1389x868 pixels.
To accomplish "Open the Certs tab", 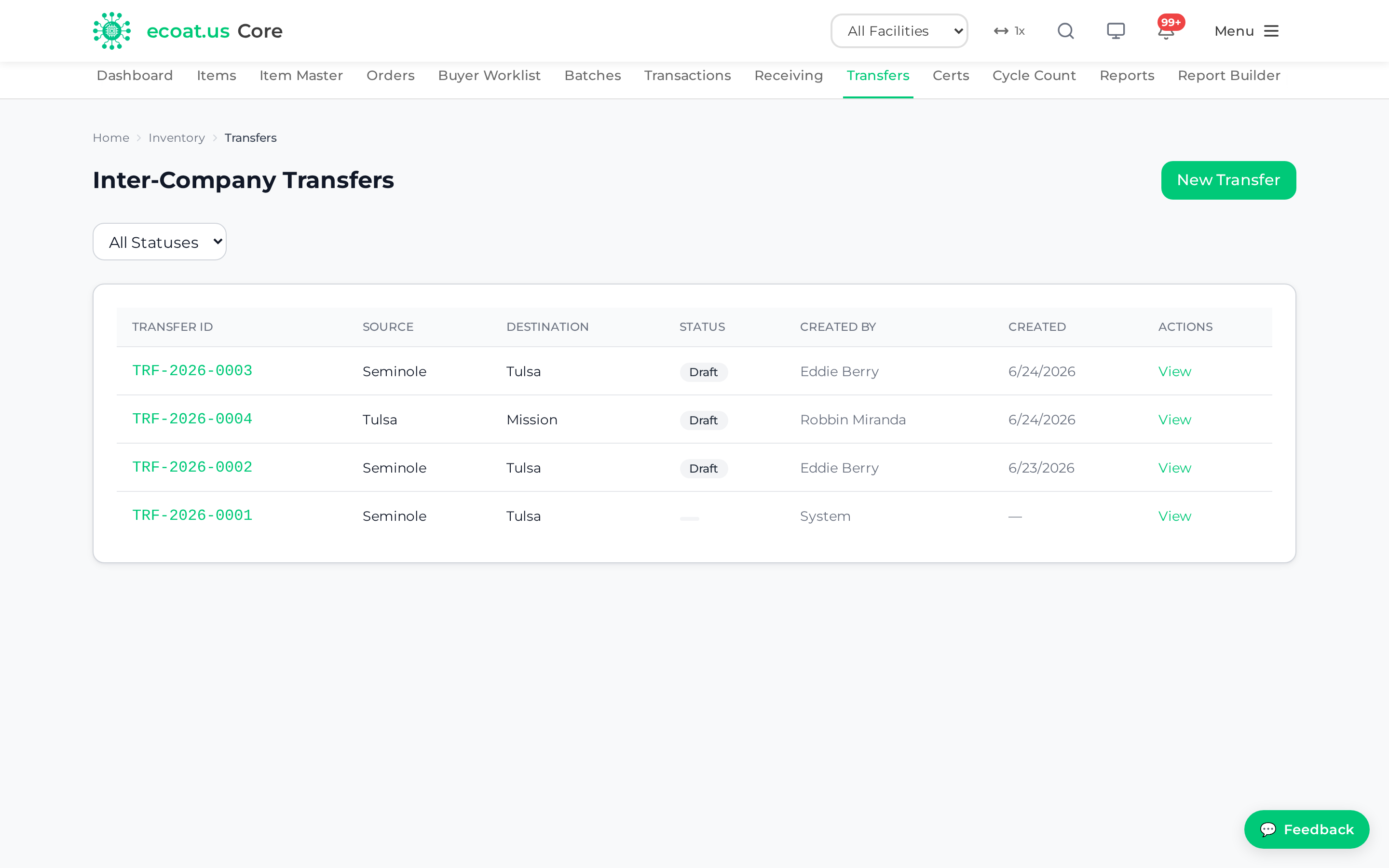I will click(951, 76).
